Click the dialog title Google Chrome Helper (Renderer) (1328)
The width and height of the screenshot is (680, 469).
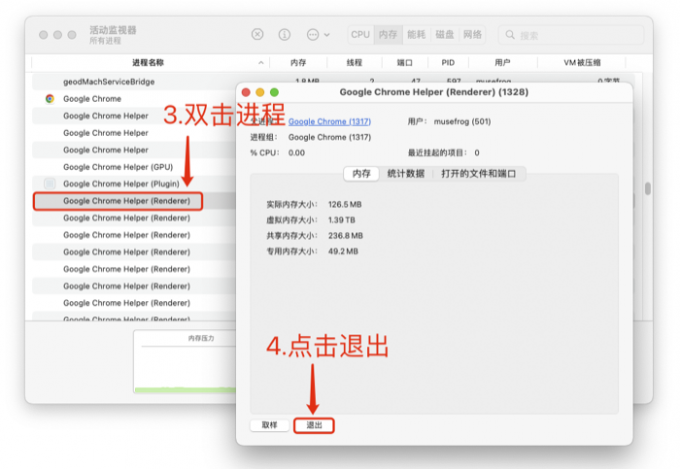[434, 92]
